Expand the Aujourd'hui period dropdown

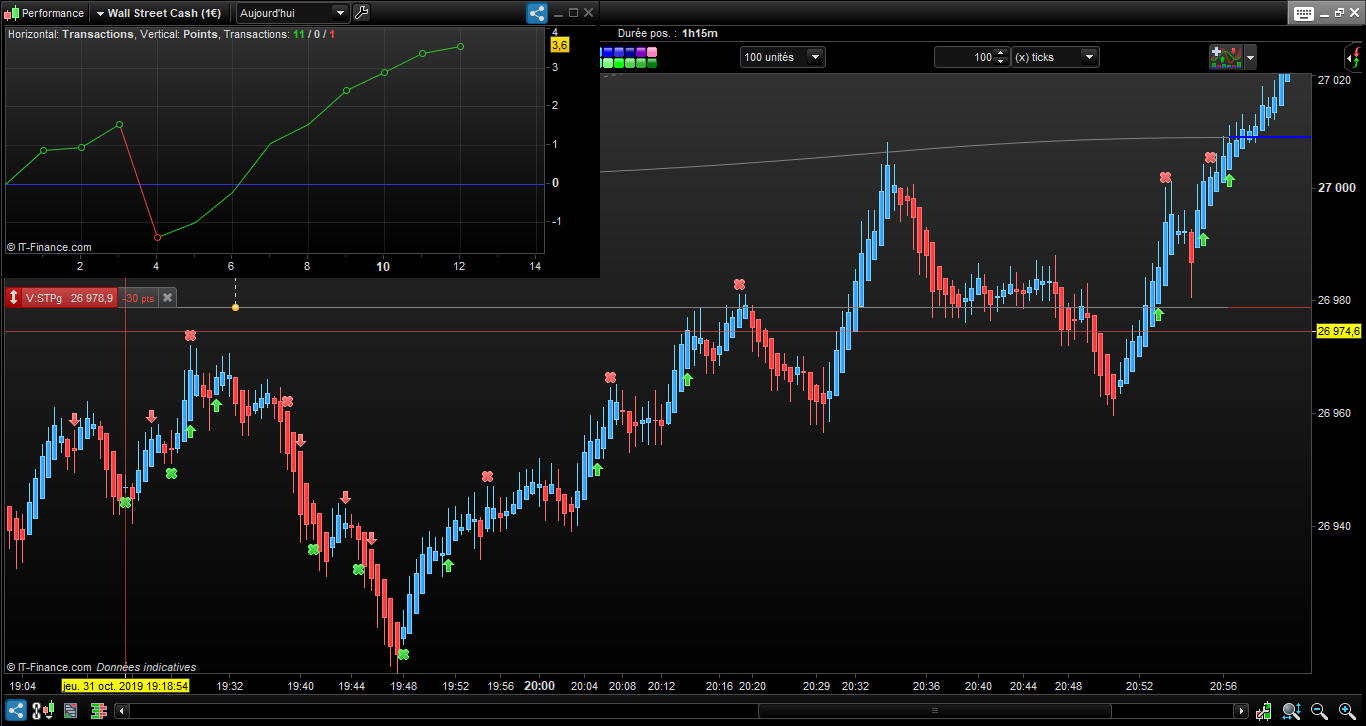(x=340, y=13)
